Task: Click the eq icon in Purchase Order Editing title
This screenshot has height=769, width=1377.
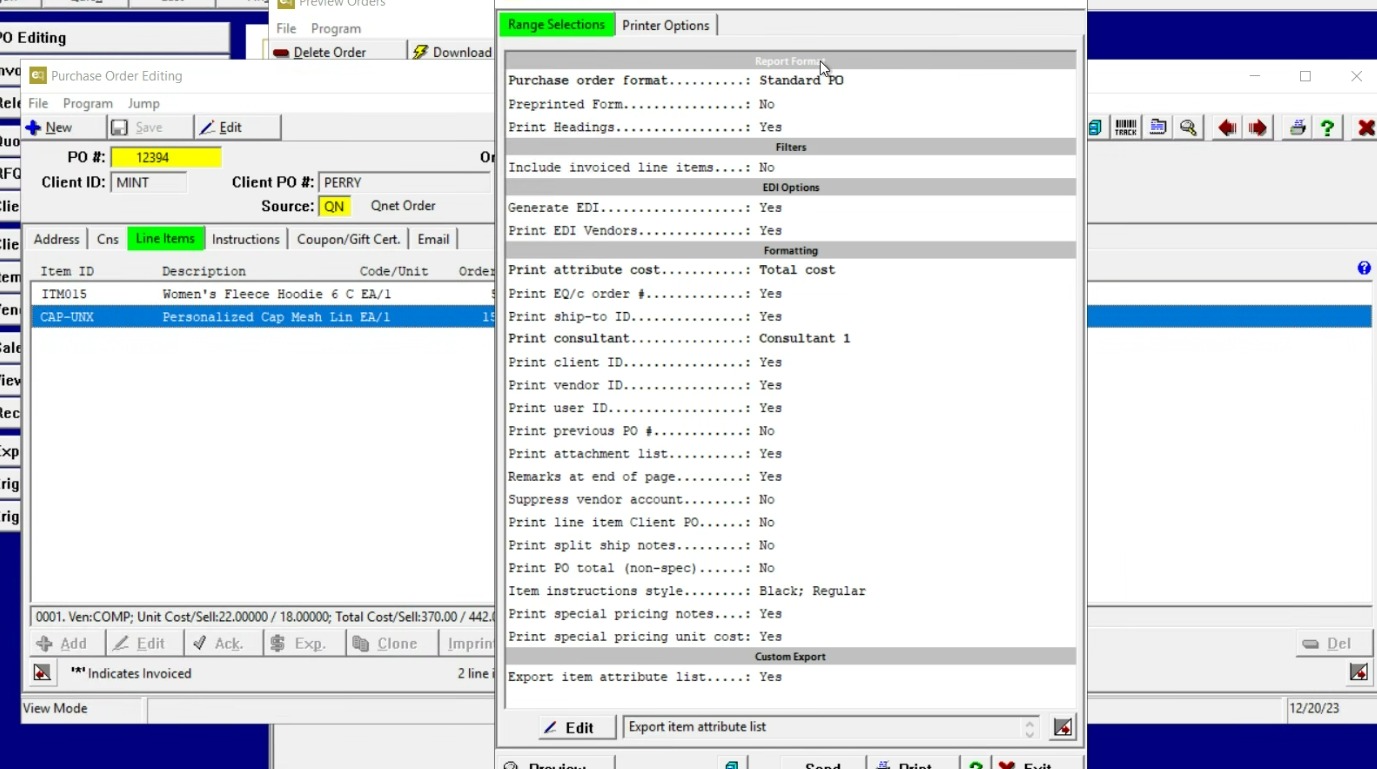Action: (x=37, y=75)
